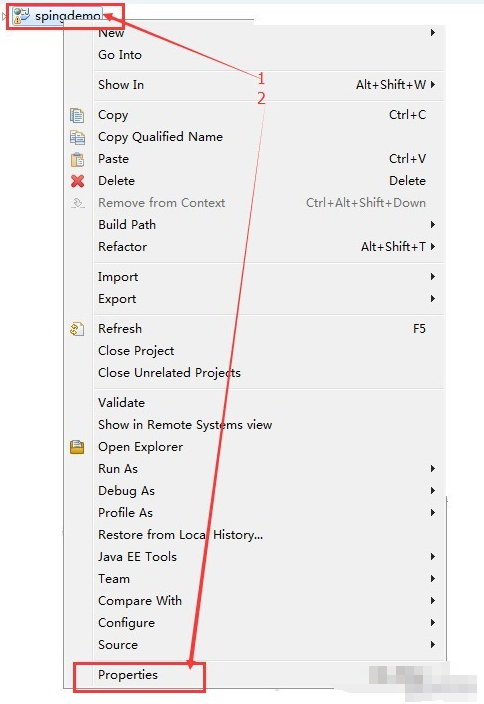Click the red Delete X icon
The height and width of the screenshot is (704, 484).
[77, 181]
